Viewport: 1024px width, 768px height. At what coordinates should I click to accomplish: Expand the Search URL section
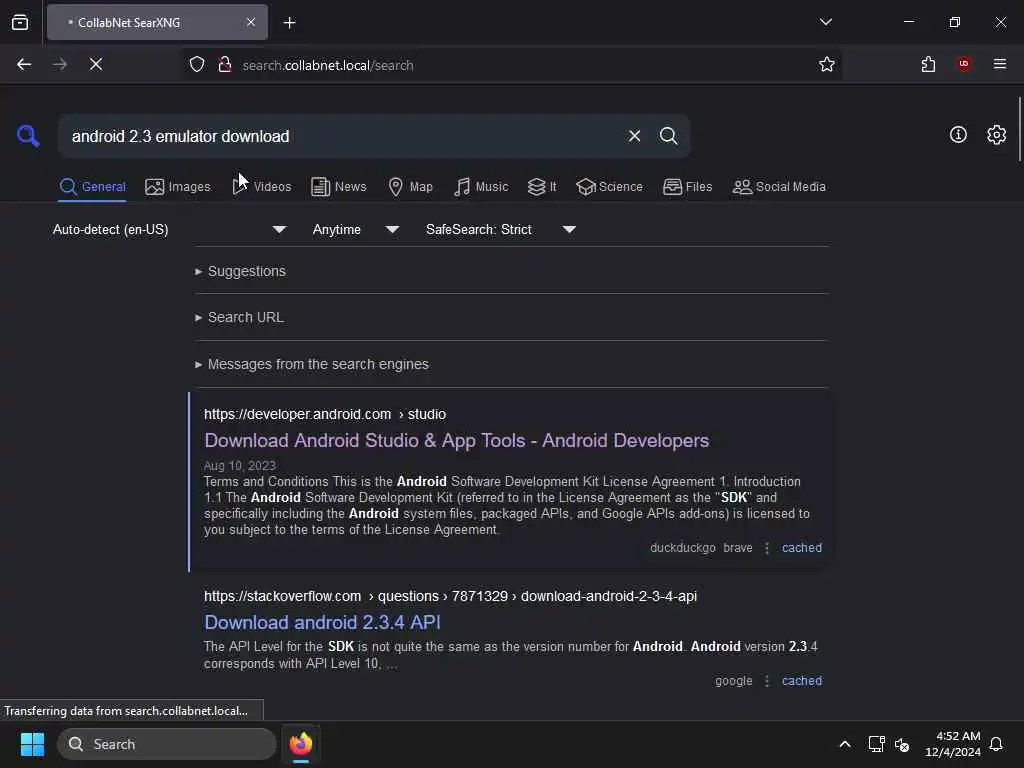pyautogui.click(x=239, y=317)
